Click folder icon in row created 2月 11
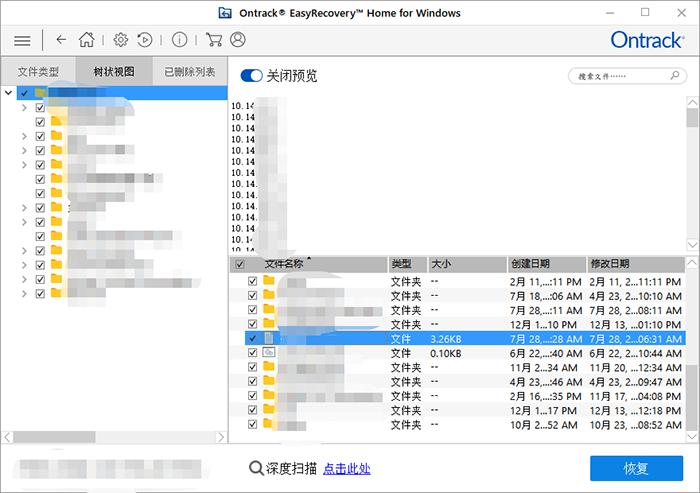 coord(269,280)
